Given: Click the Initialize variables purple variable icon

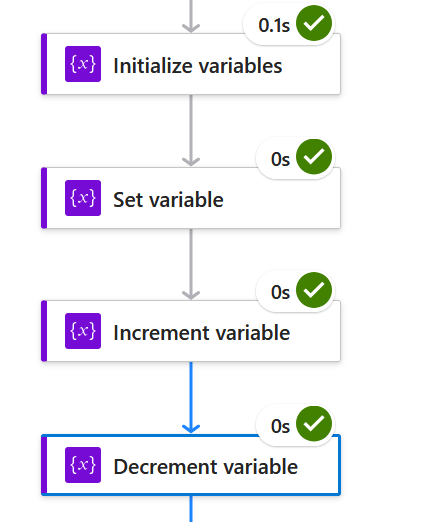Looking at the screenshot, I should (x=83, y=64).
